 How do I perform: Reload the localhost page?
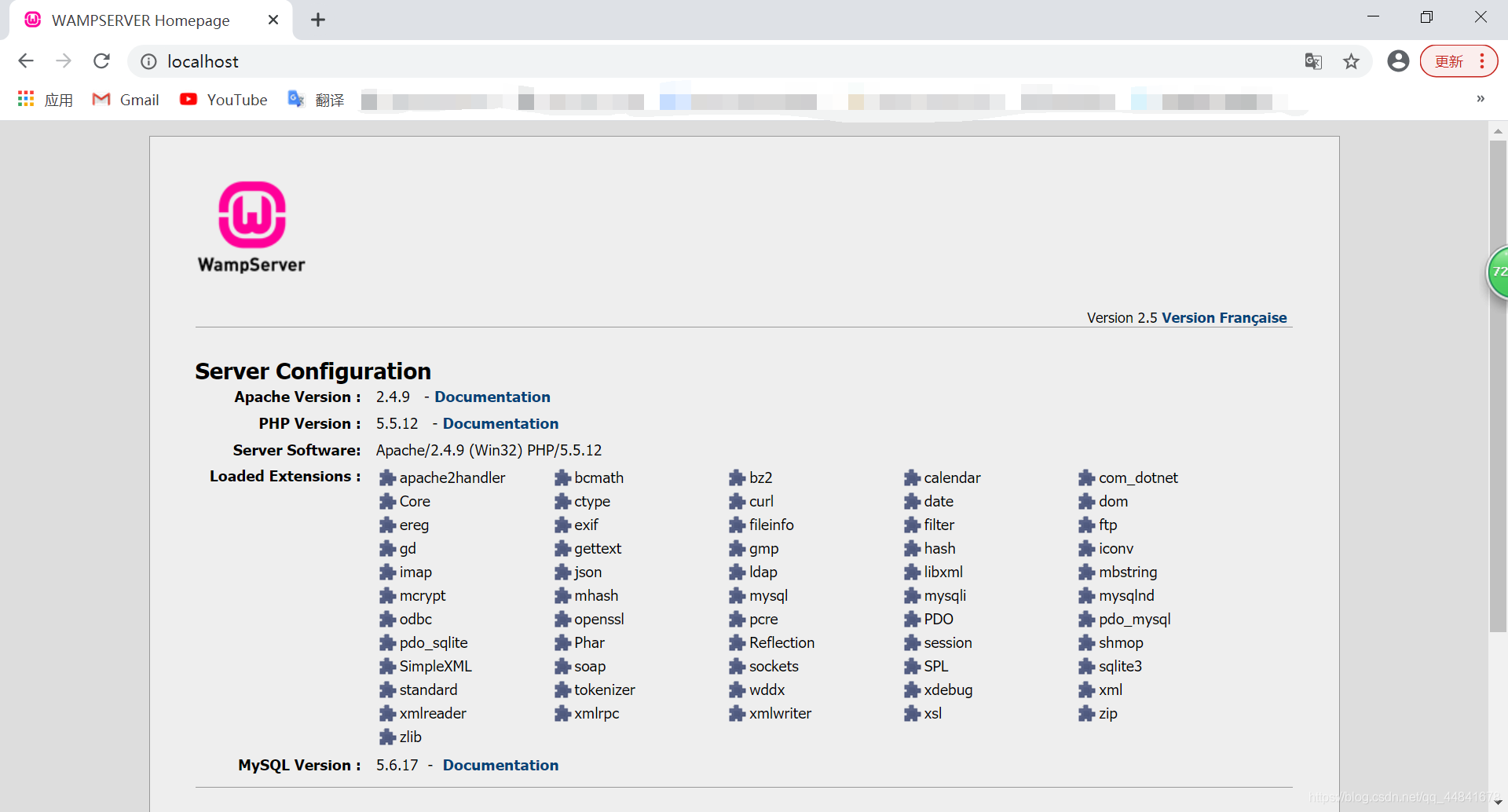[x=101, y=61]
